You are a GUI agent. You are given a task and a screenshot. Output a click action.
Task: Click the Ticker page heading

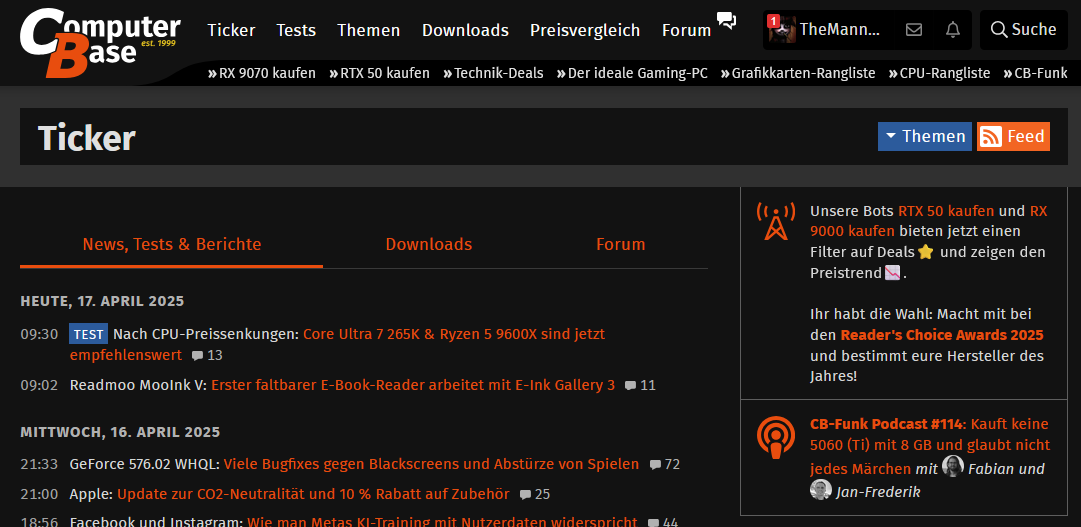[86, 138]
